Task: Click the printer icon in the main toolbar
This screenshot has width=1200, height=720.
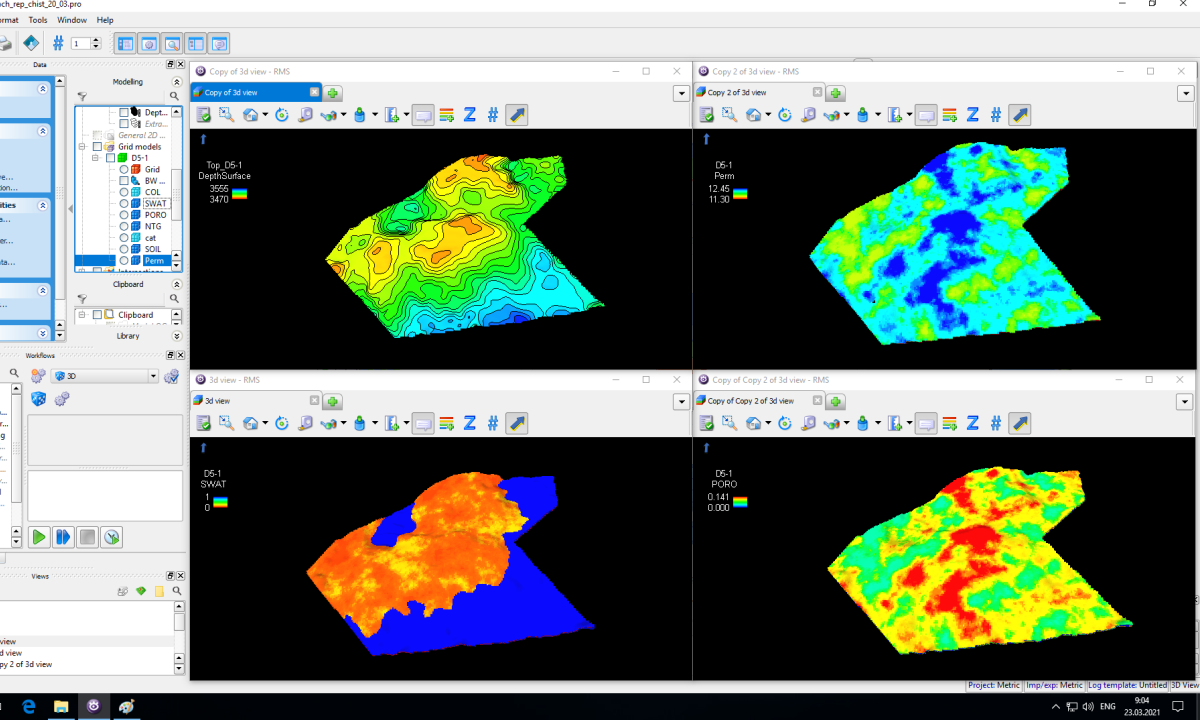Action: tap(5, 43)
